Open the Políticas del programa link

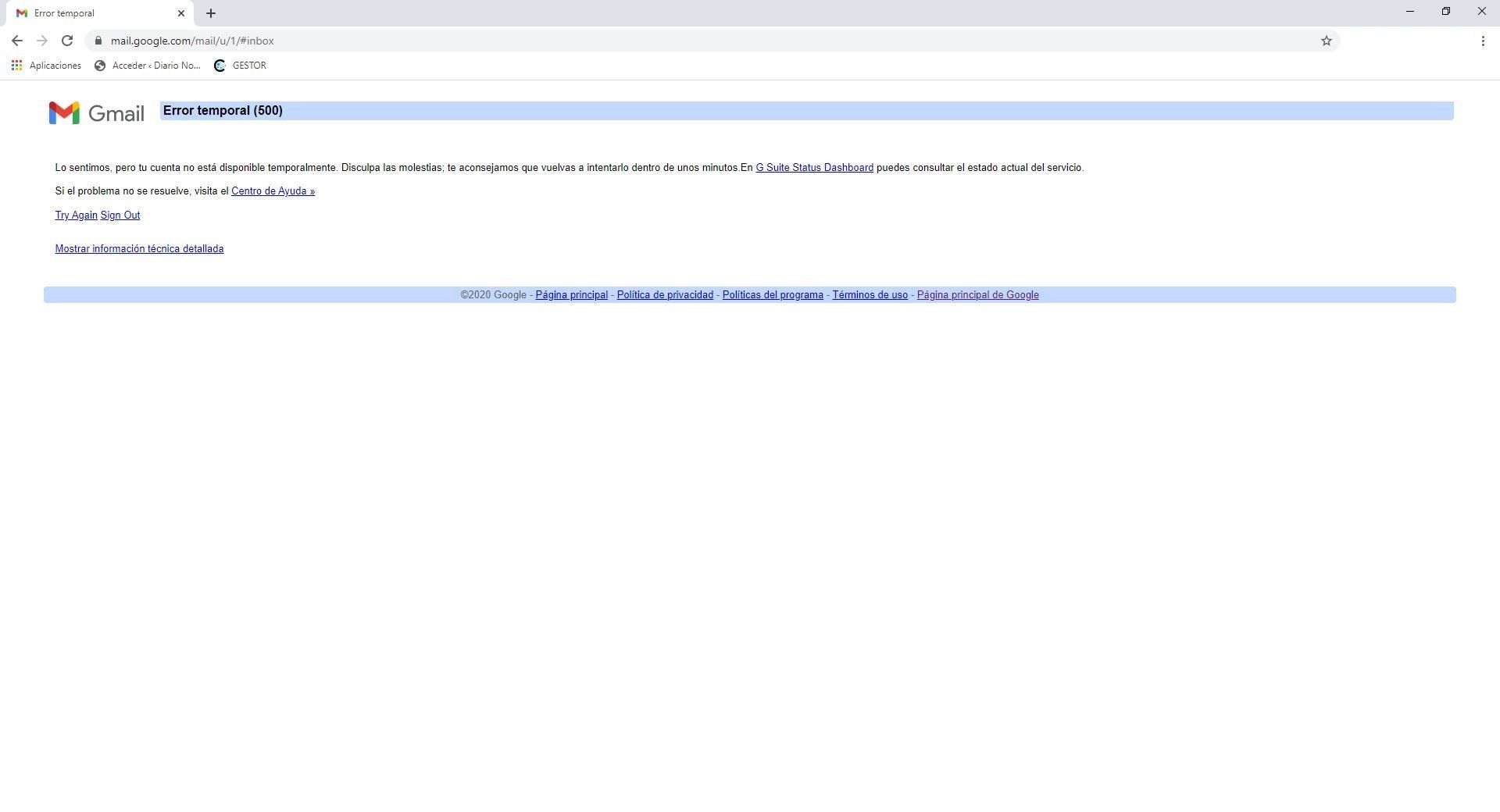pyautogui.click(x=773, y=295)
